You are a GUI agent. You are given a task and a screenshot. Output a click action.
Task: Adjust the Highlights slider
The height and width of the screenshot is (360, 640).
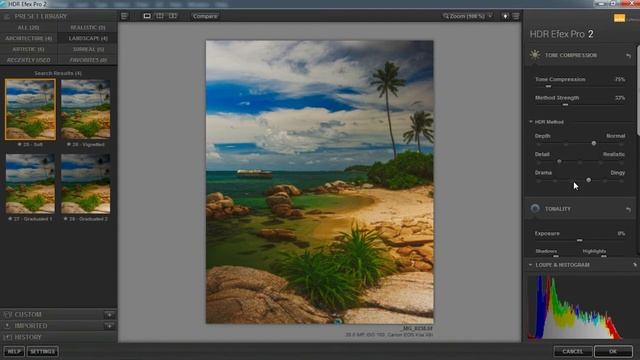coord(604,256)
